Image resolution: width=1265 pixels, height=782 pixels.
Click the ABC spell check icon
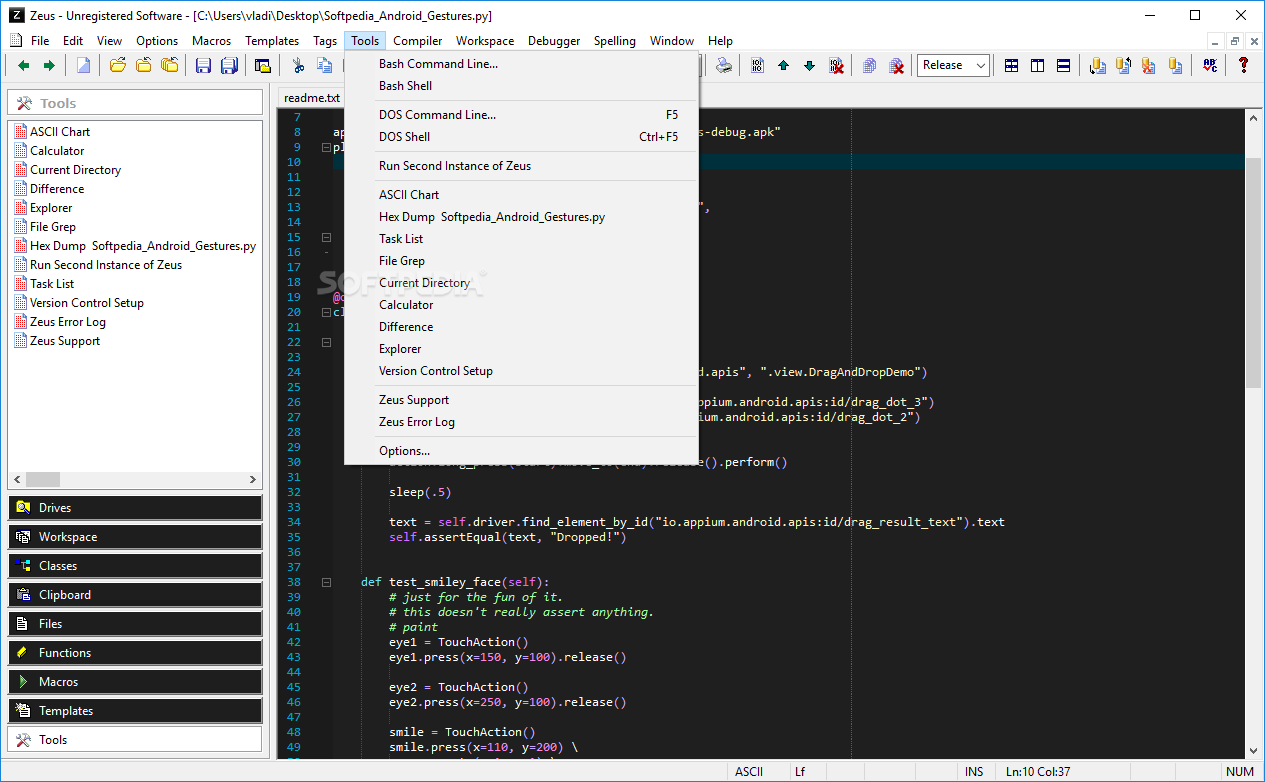tap(1210, 66)
